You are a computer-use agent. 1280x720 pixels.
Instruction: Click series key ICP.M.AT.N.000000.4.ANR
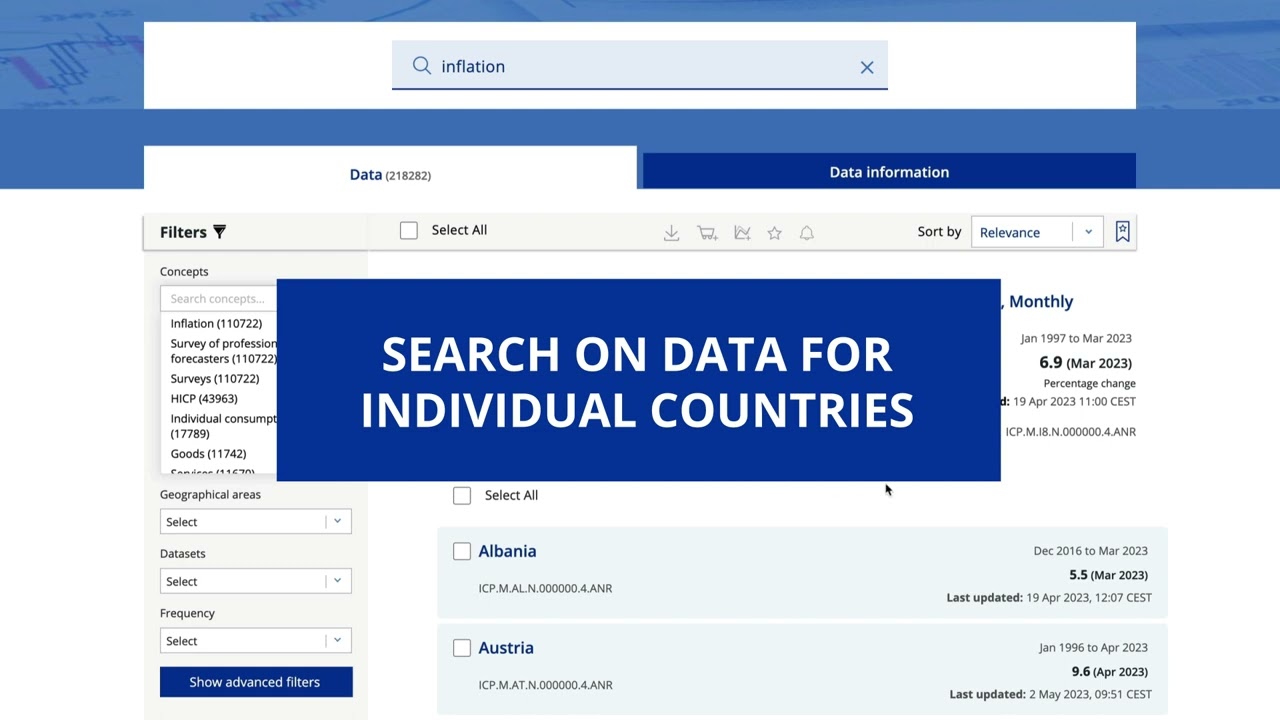point(545,685)
